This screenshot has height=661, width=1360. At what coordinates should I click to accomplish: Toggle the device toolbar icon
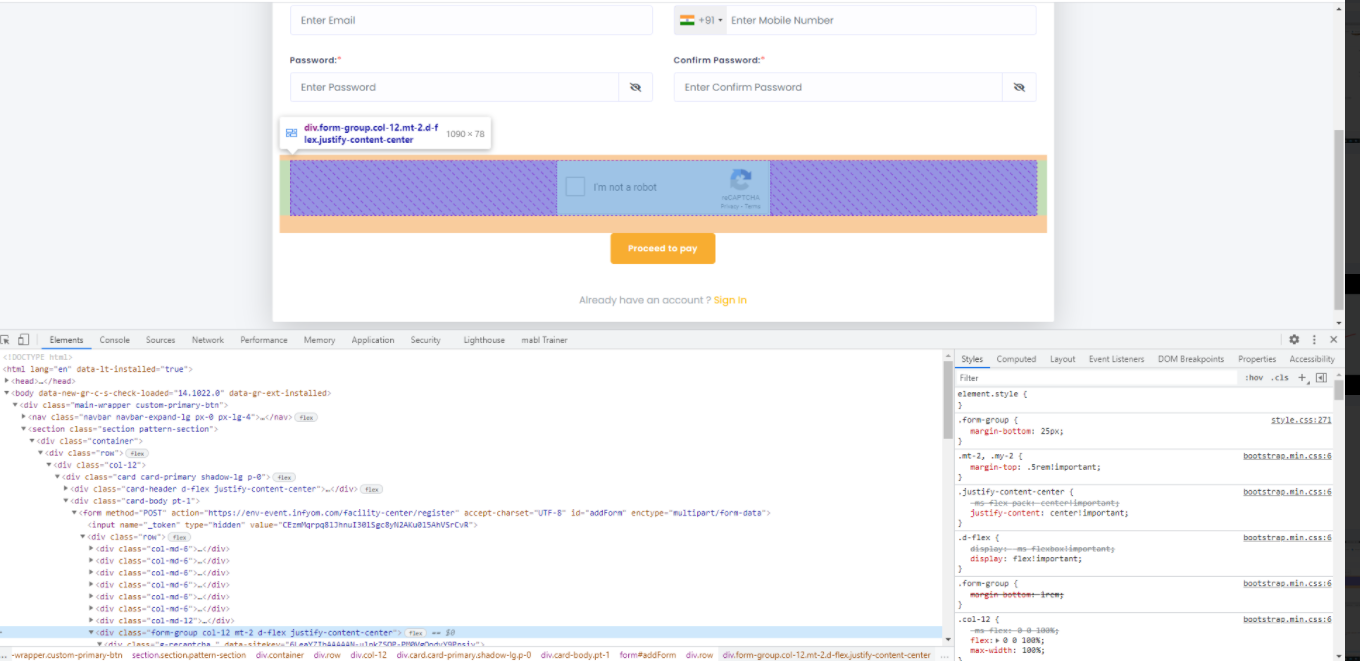point(23,340)
